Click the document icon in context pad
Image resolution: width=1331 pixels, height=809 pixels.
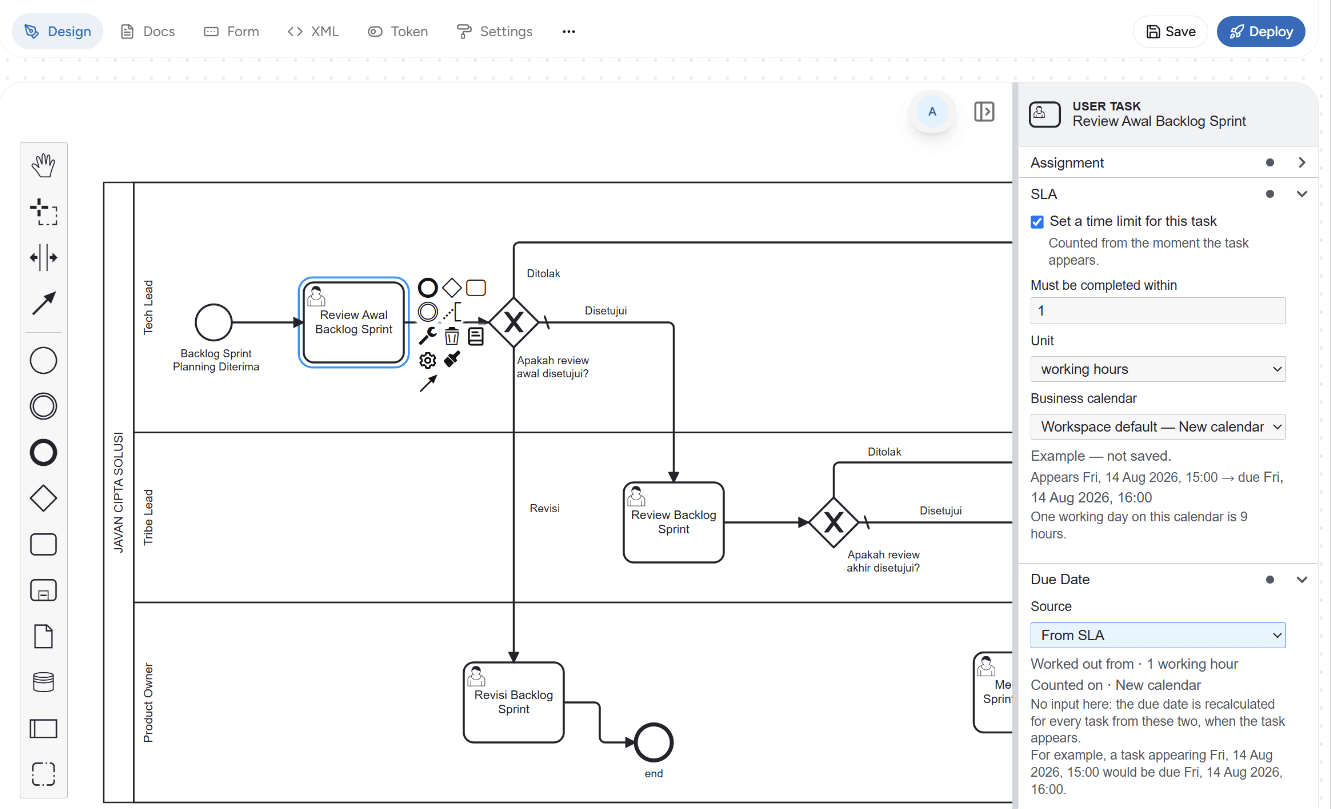476,336
